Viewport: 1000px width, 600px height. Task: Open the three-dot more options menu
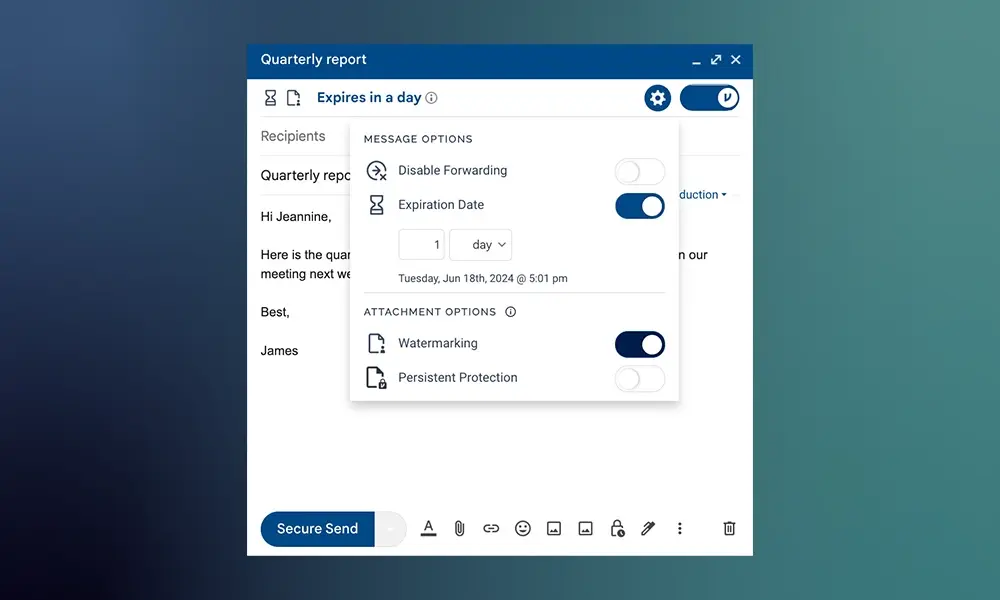[x=680, y=528]
